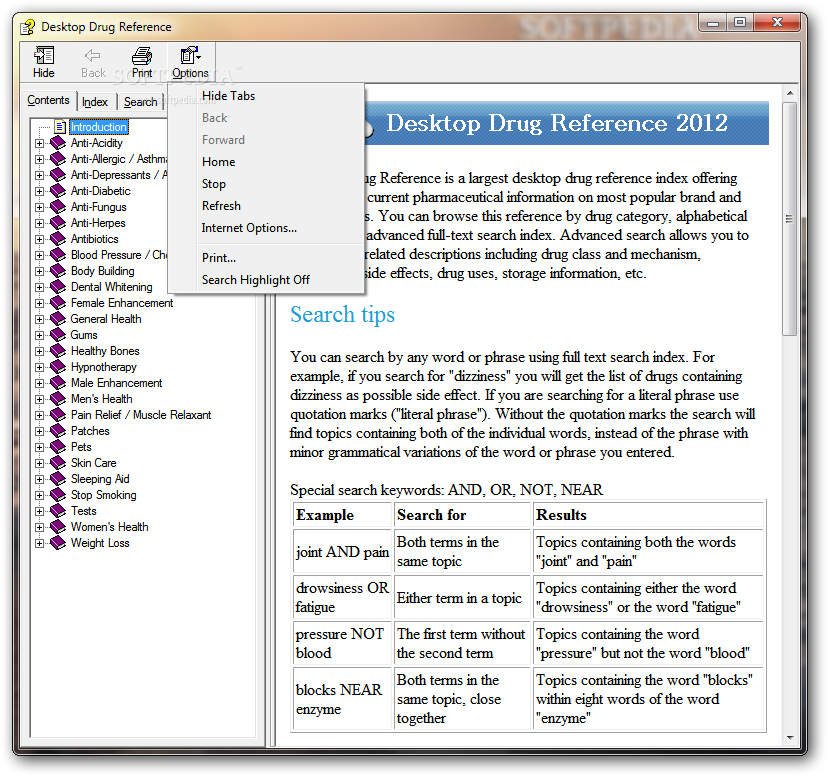
Task: Click the Pets book icon
Action: (x=58, y=447)
